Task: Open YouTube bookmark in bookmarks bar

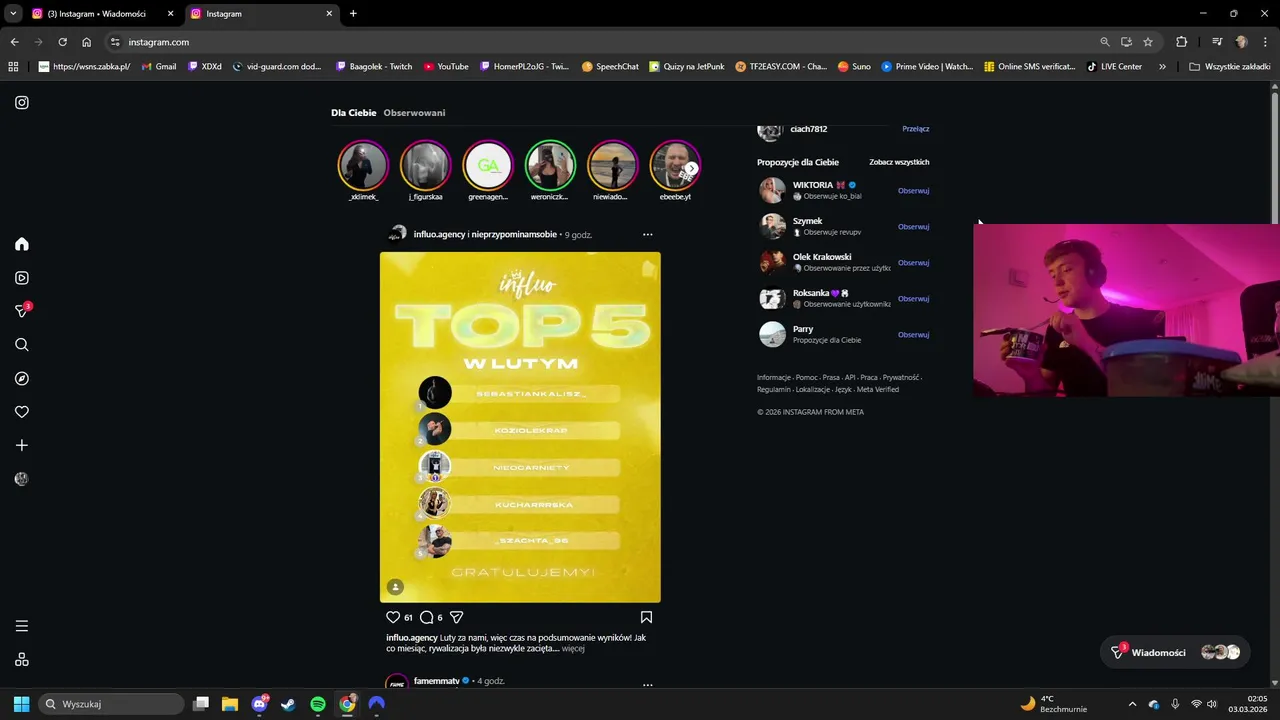Action: point(445,67)
